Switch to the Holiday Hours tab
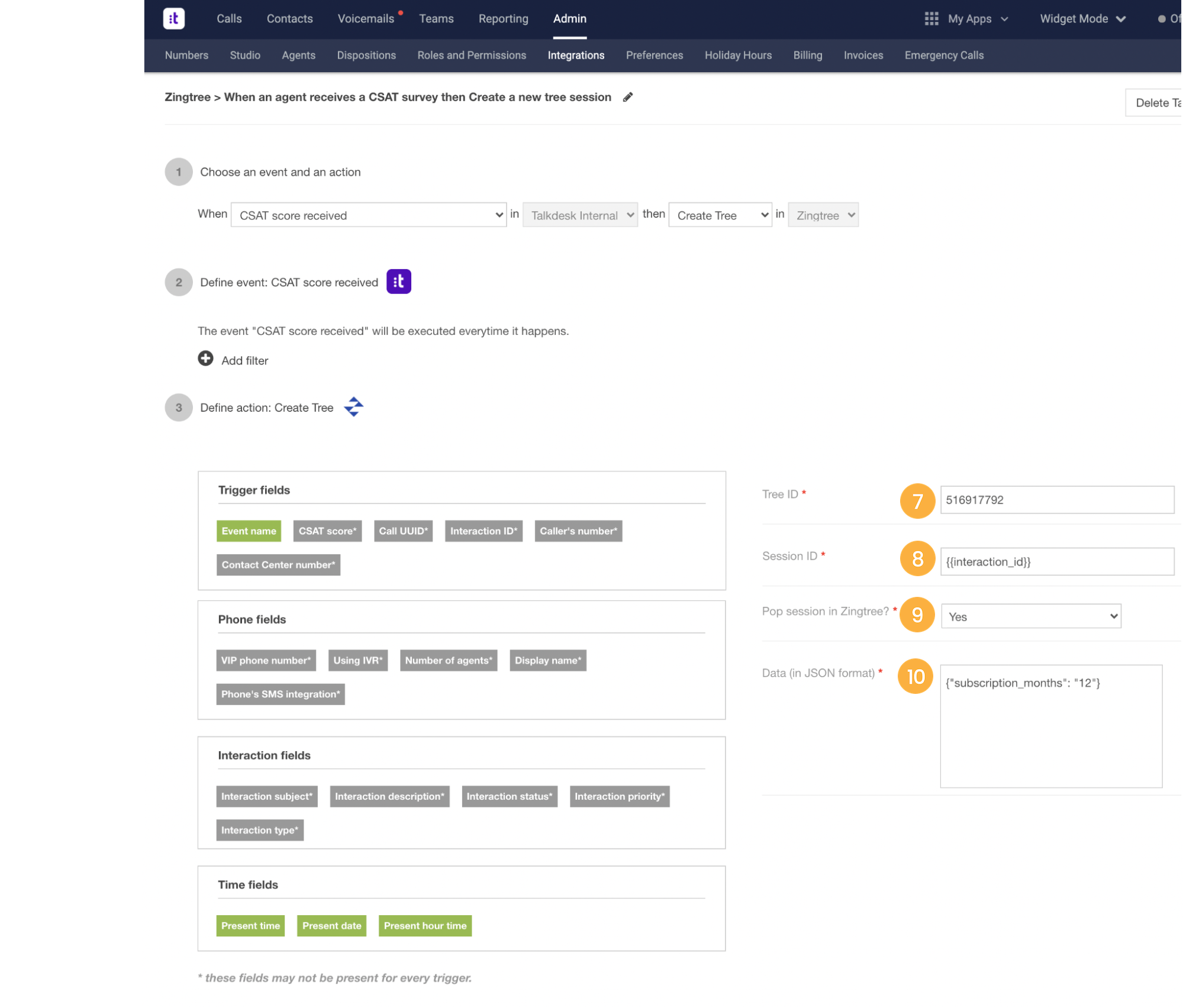Image resolution: width=1183 pixels, height=1008 pixels. click(738, 55)
